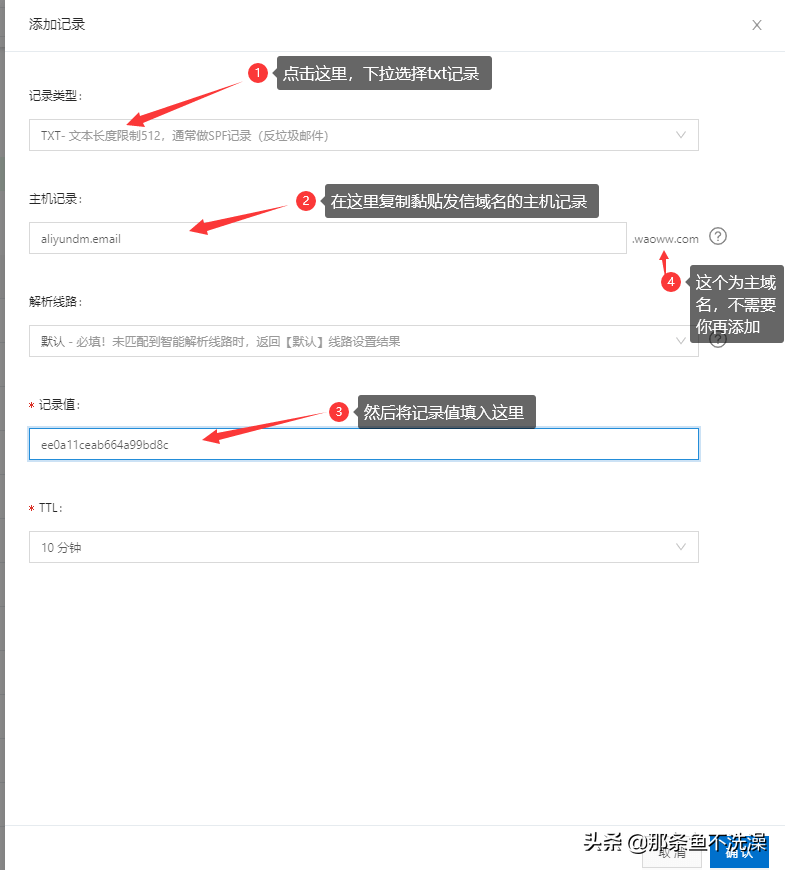Click the tooltip 点击这里，下拉选择txt记录
Image resolution: width=785 pixels, height=870 pixels.
[x=384, y=73]
